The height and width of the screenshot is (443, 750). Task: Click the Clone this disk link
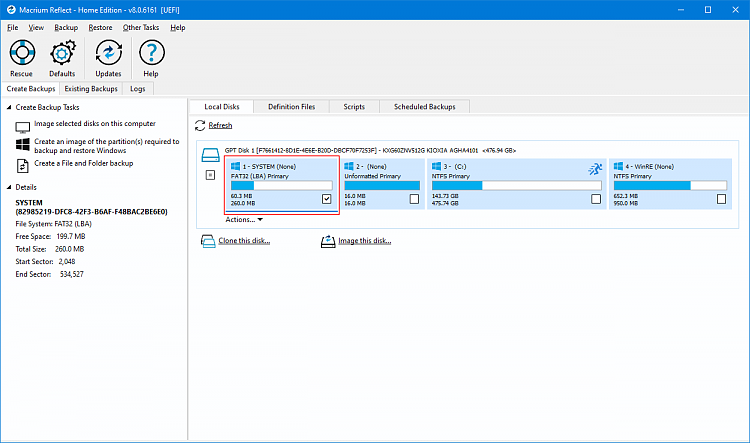(244, 241)
